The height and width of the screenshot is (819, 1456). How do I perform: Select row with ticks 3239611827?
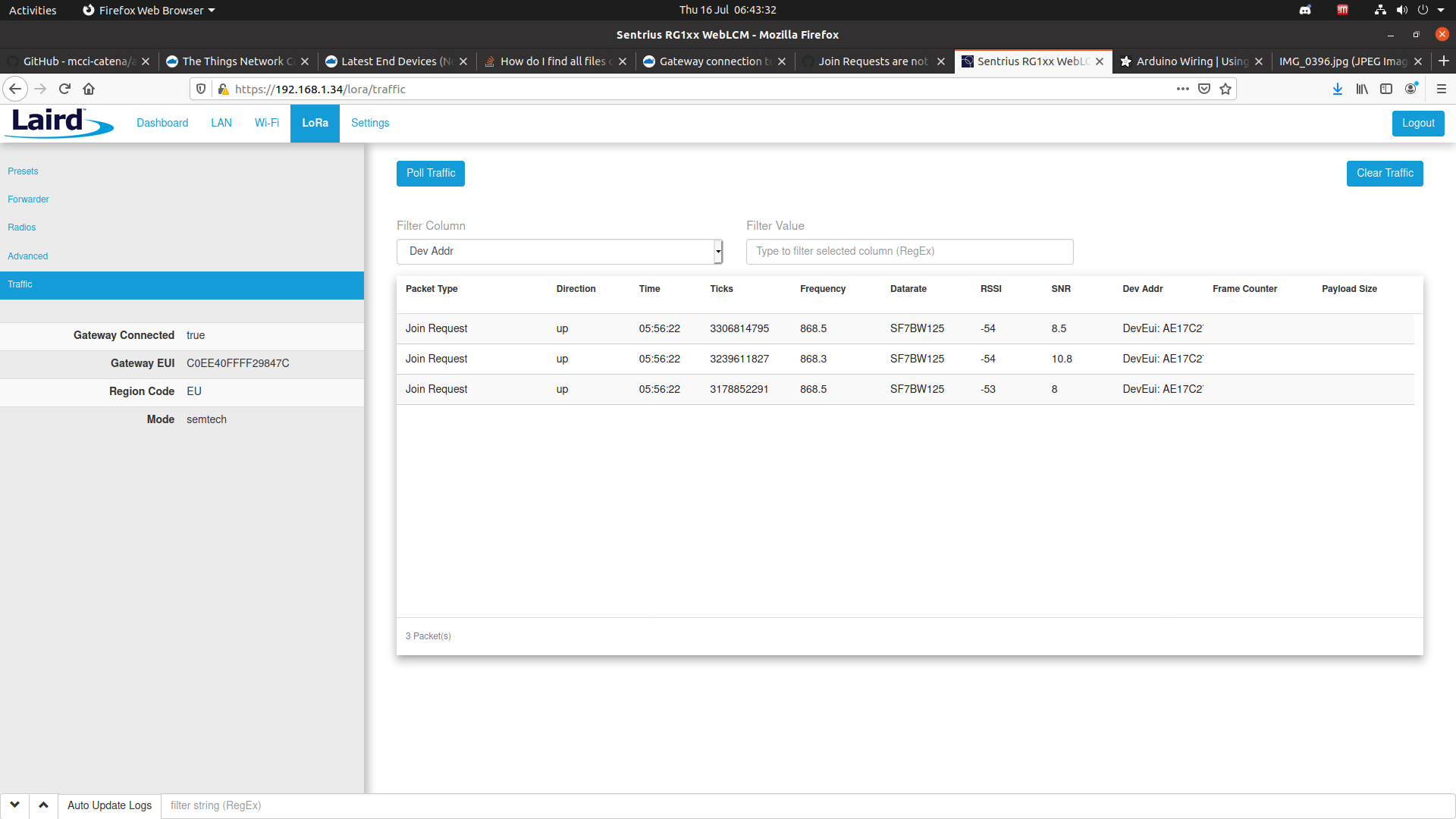(905, 359)
